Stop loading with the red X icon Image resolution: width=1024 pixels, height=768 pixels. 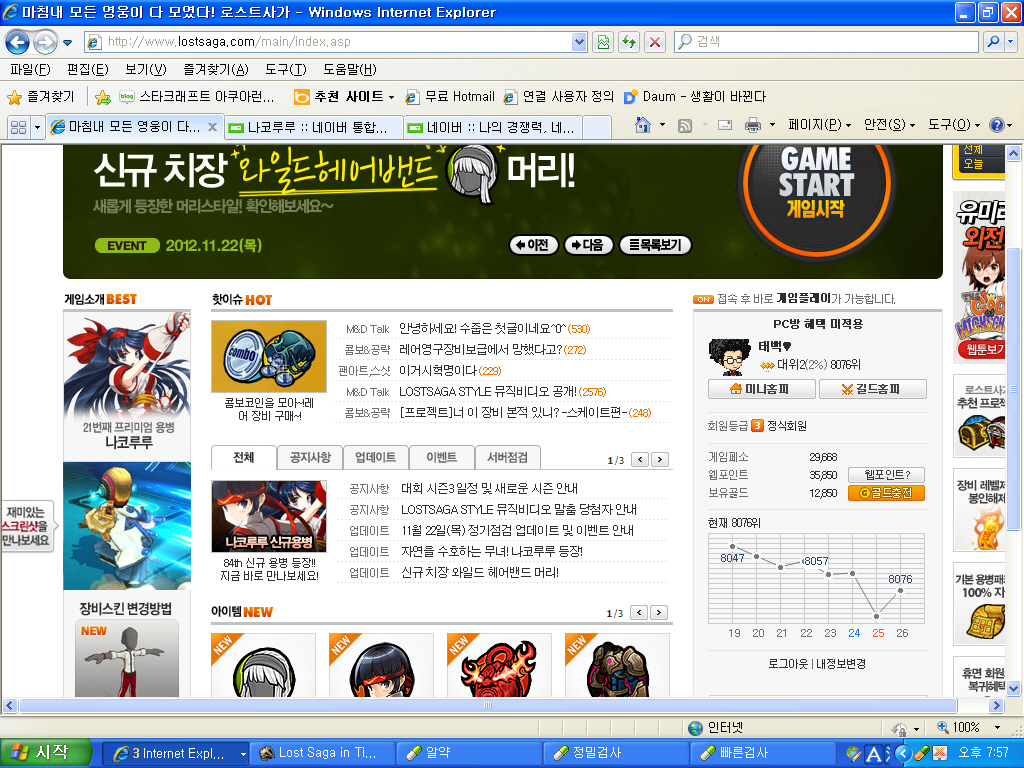coord(654,42)
